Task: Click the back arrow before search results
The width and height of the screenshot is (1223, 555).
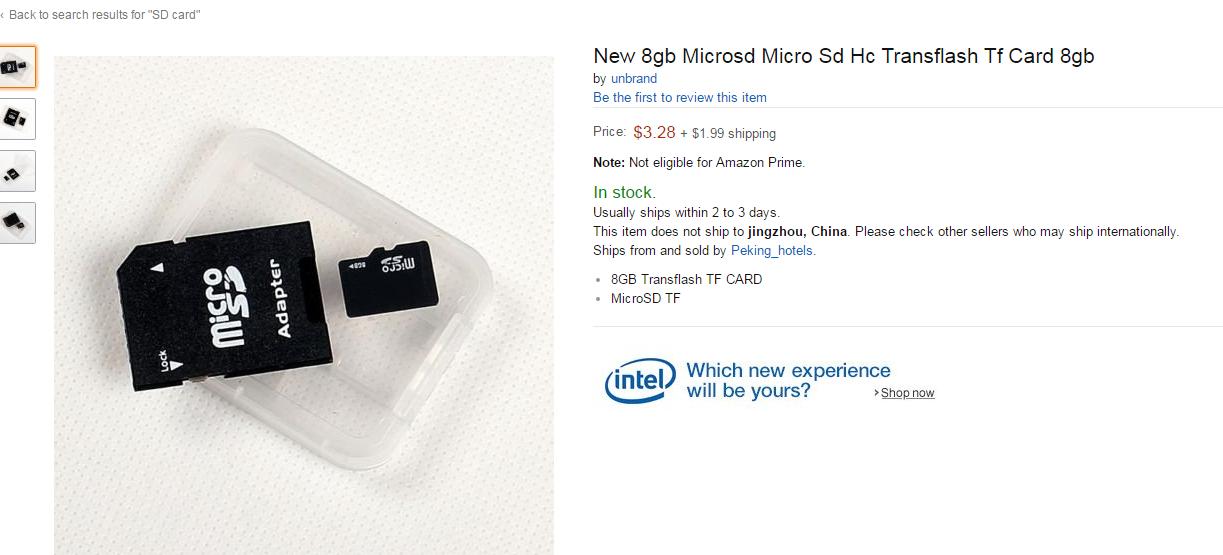Action: (x=3, y=15)
